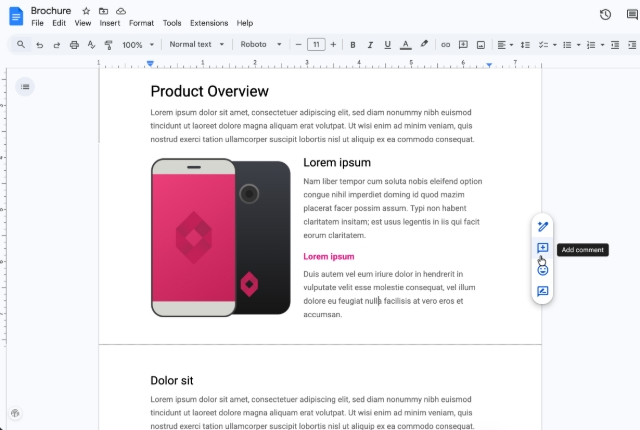This screenshot has height=430, width=640.
Task: Redo the last action
Action: tap(57, 45)
